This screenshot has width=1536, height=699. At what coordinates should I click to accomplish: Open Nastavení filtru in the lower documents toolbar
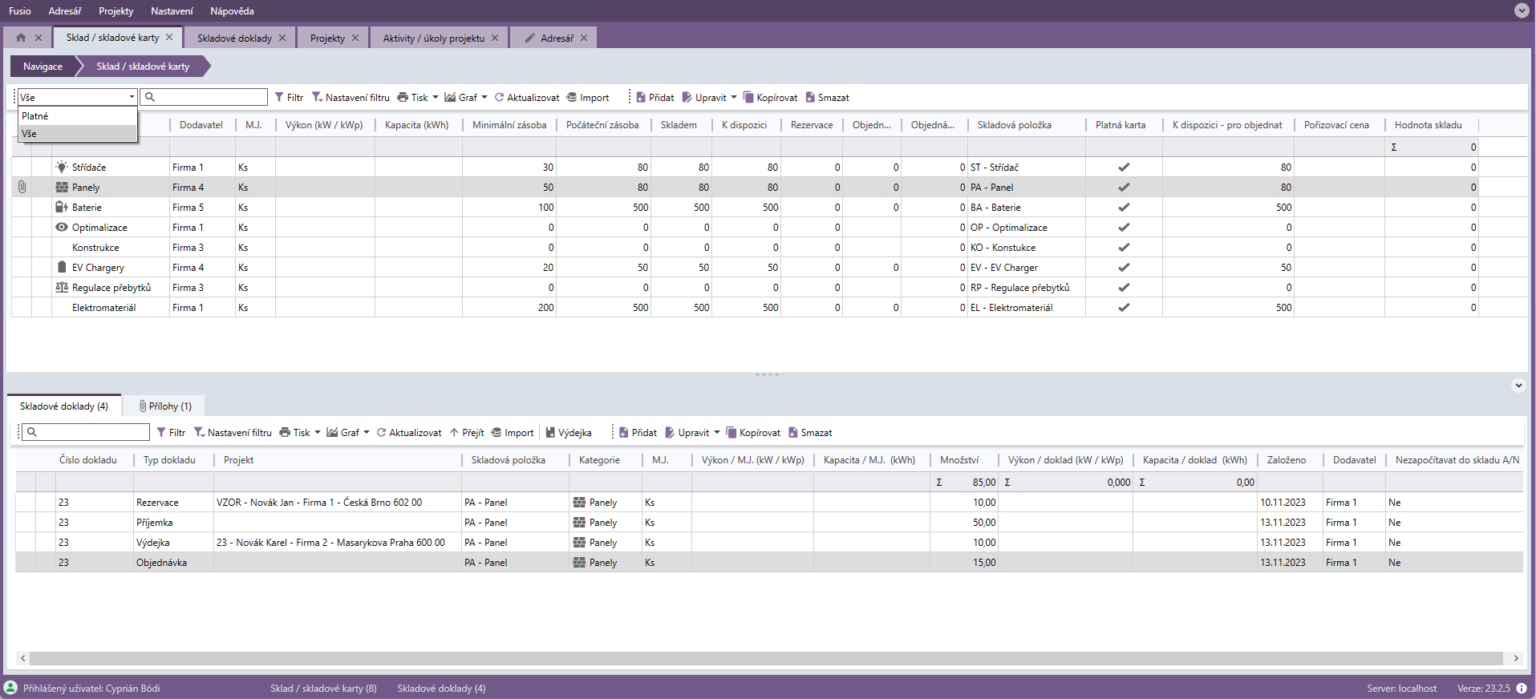coord(232,433)
